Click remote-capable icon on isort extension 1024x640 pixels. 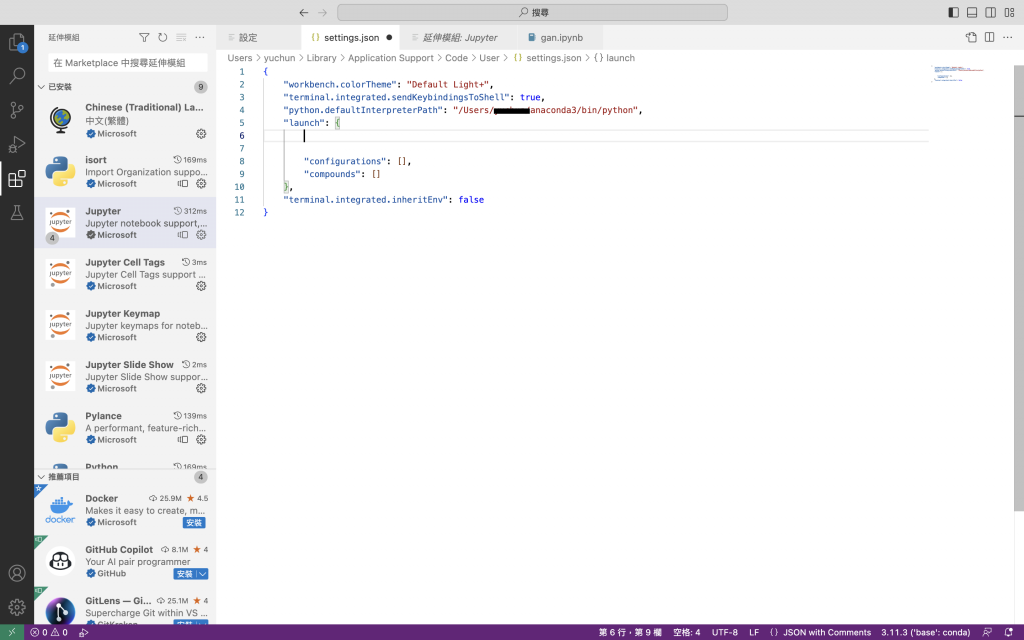tap(183, 184)
